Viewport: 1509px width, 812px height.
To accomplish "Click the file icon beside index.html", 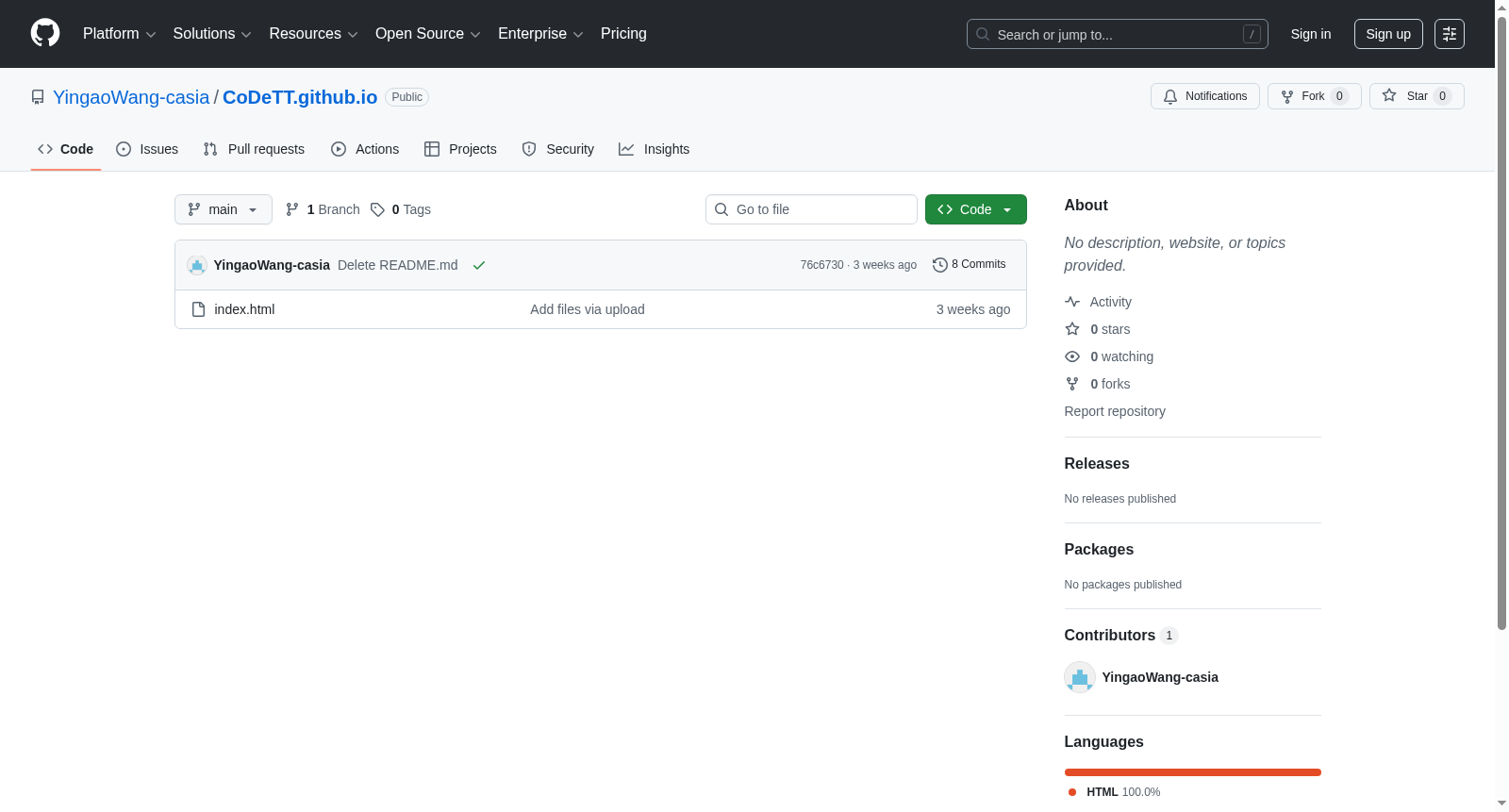I will [x=198, y=309].
